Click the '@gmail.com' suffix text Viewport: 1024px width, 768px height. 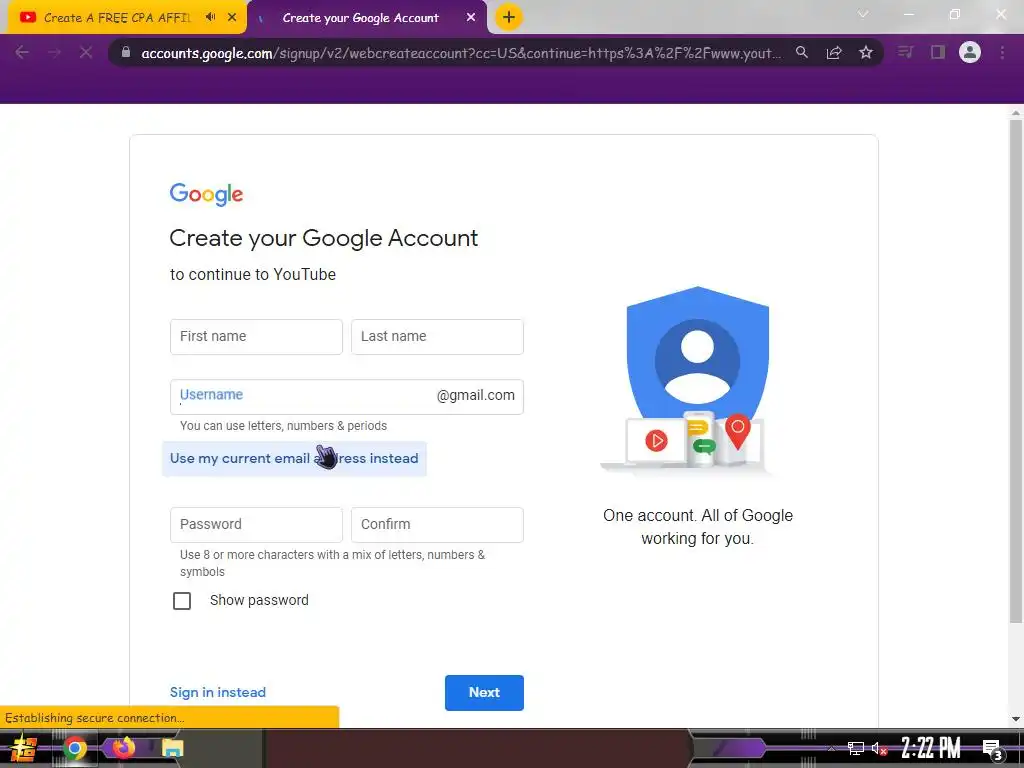tap(475, 396)
